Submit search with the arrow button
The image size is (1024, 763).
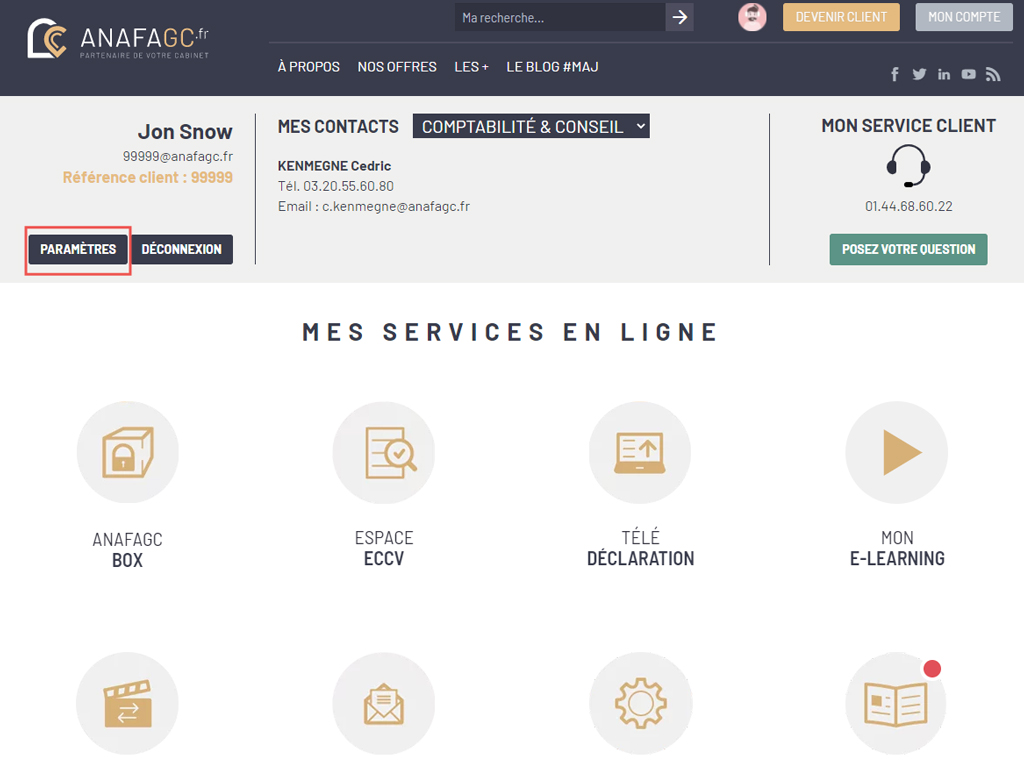(679, 17)
